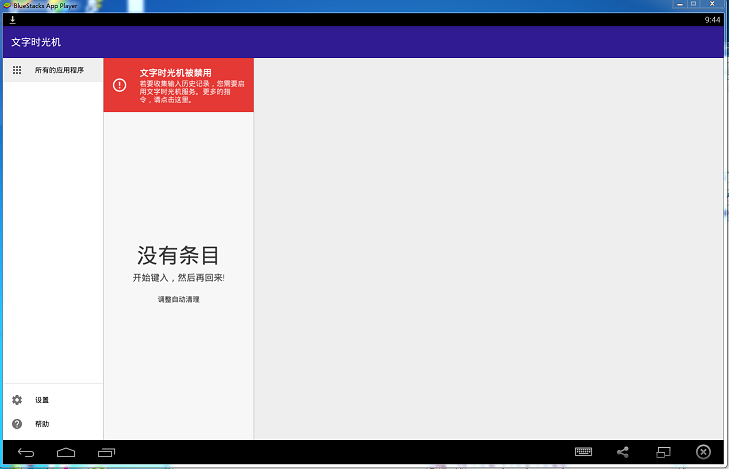Screen dimensions: 729x469
Task: Click the screen resize icon in bottom bar
Action: pos(662,452)
